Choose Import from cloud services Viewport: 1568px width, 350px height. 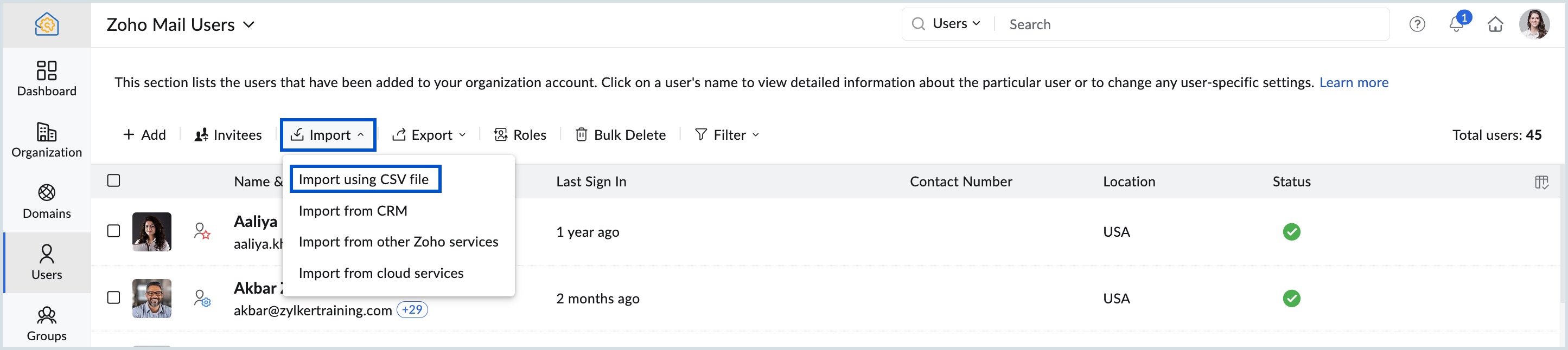[381, 274]
